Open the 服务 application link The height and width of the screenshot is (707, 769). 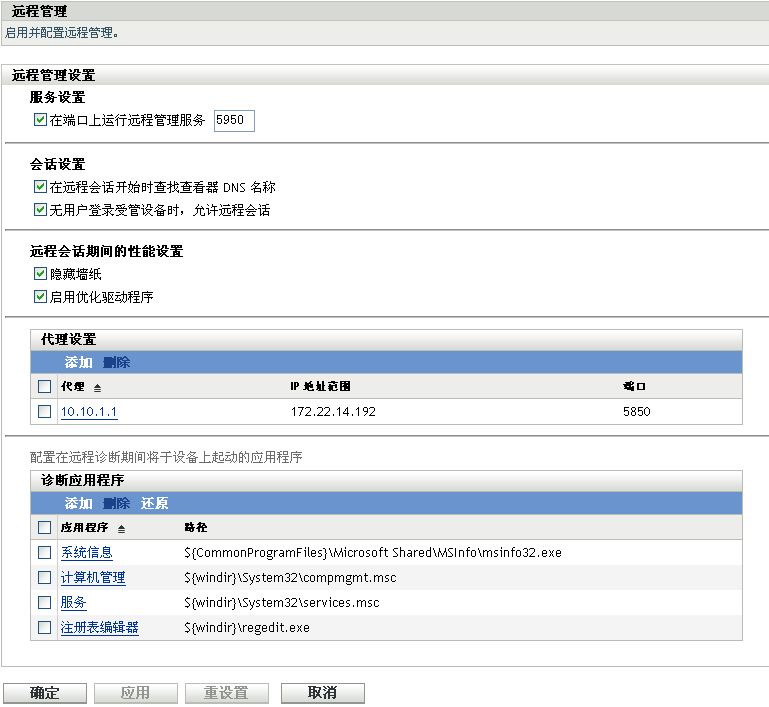coord(74,603)
